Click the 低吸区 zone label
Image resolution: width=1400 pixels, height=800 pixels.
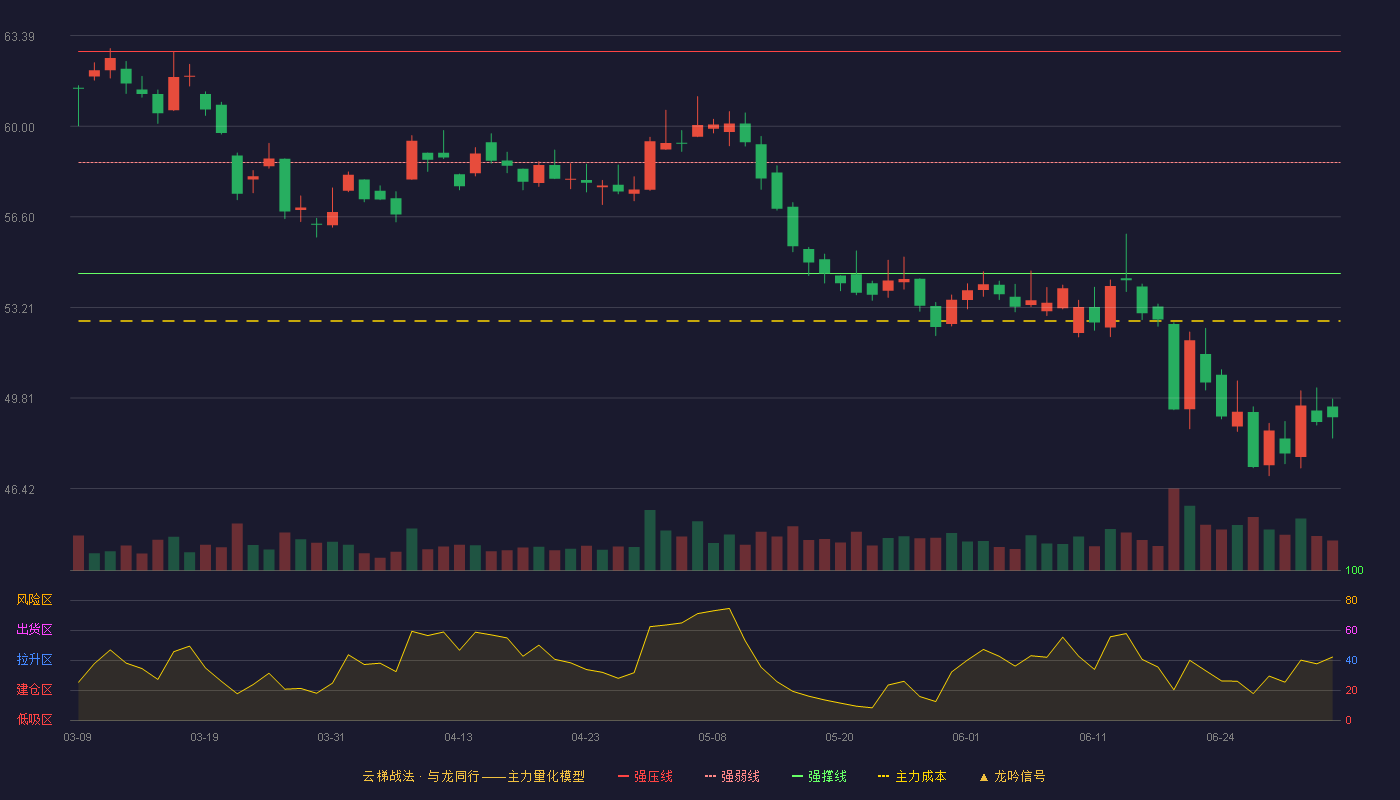tap(34, 720)
